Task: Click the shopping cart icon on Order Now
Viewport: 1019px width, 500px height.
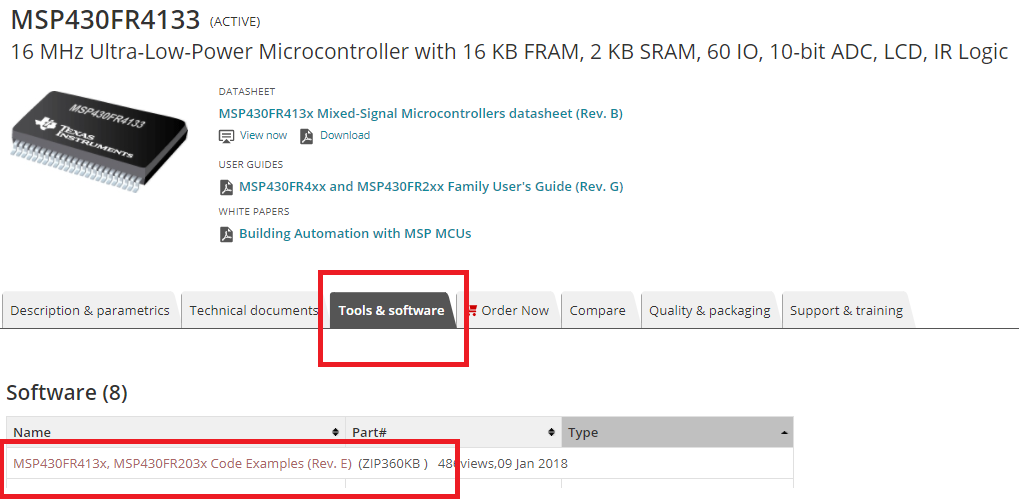Action: click(x=471, y=310)
